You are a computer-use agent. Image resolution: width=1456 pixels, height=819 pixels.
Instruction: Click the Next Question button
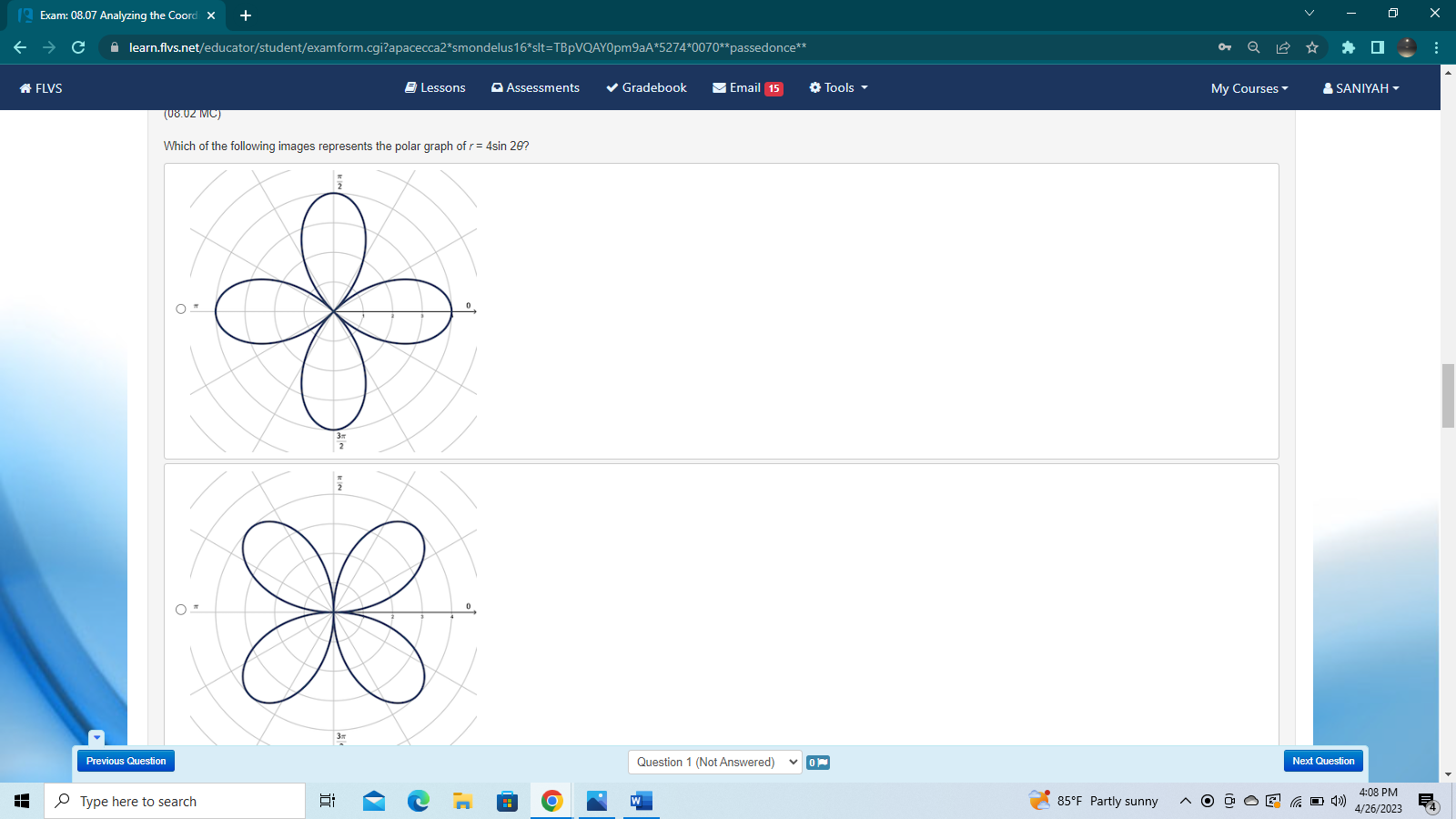click(x=1323, y=761)
